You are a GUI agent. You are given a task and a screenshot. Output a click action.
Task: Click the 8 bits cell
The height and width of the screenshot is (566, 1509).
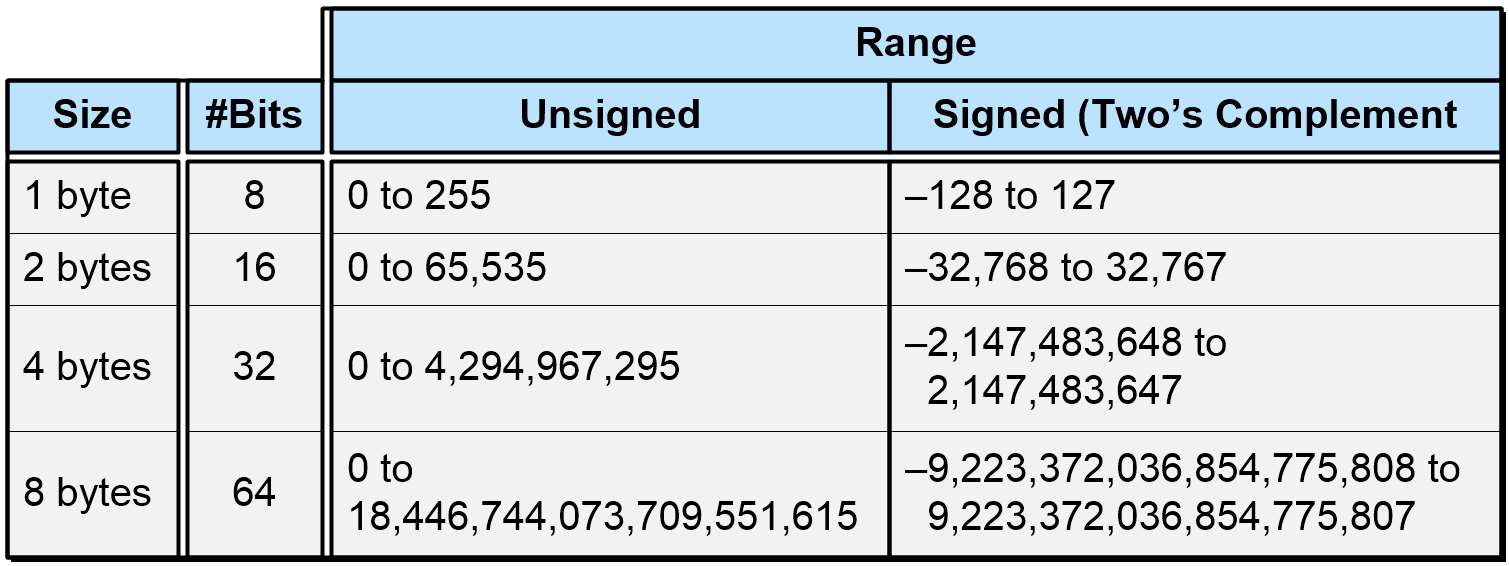point(254,196)
